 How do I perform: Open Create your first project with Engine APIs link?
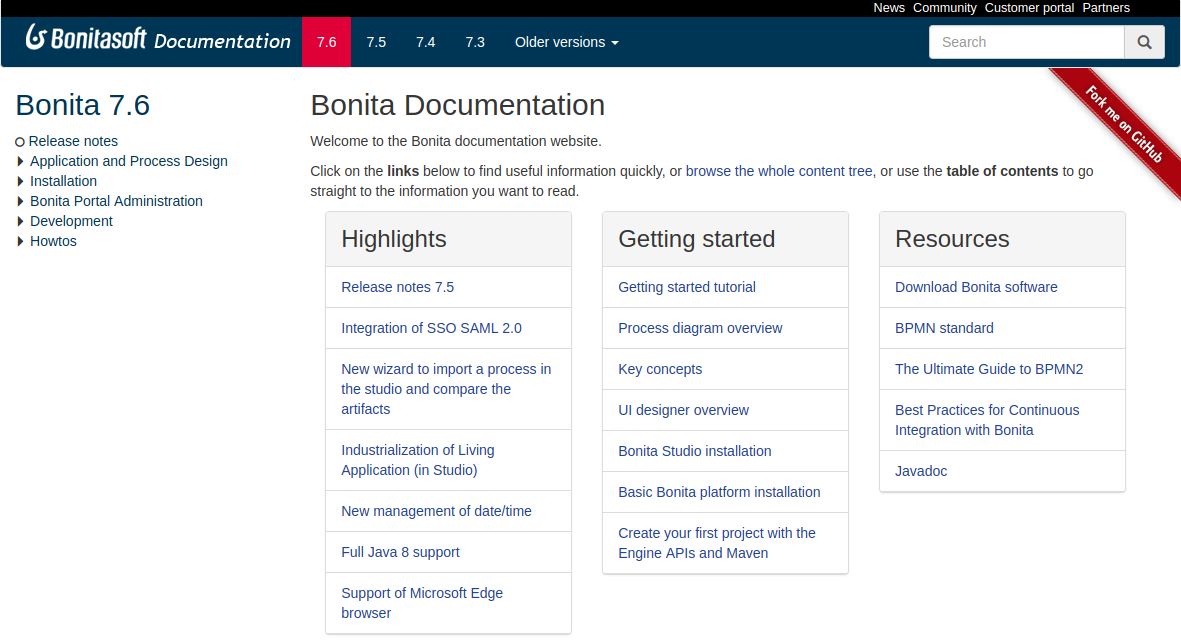pyautogui.click(x=717, y=543)
